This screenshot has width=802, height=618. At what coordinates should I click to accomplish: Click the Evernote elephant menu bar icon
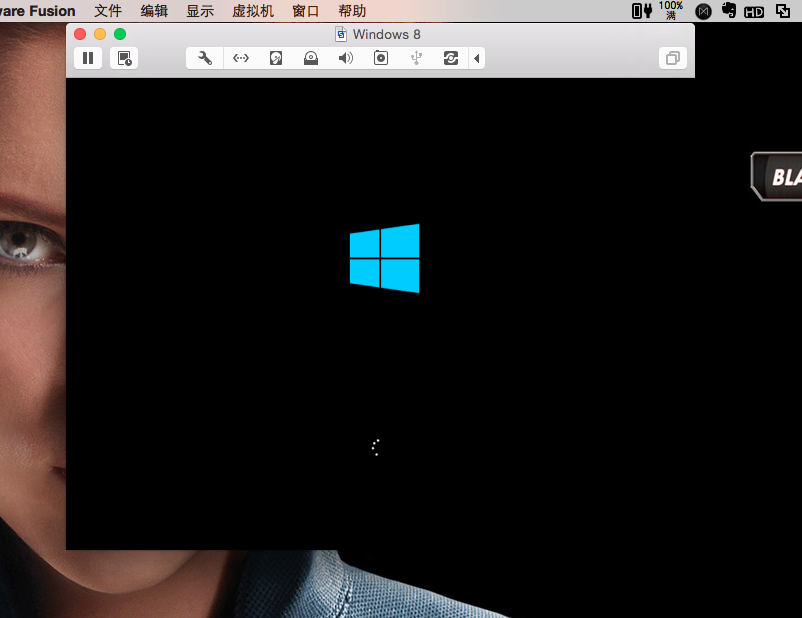pyautogui.click(x=728, y=10)
